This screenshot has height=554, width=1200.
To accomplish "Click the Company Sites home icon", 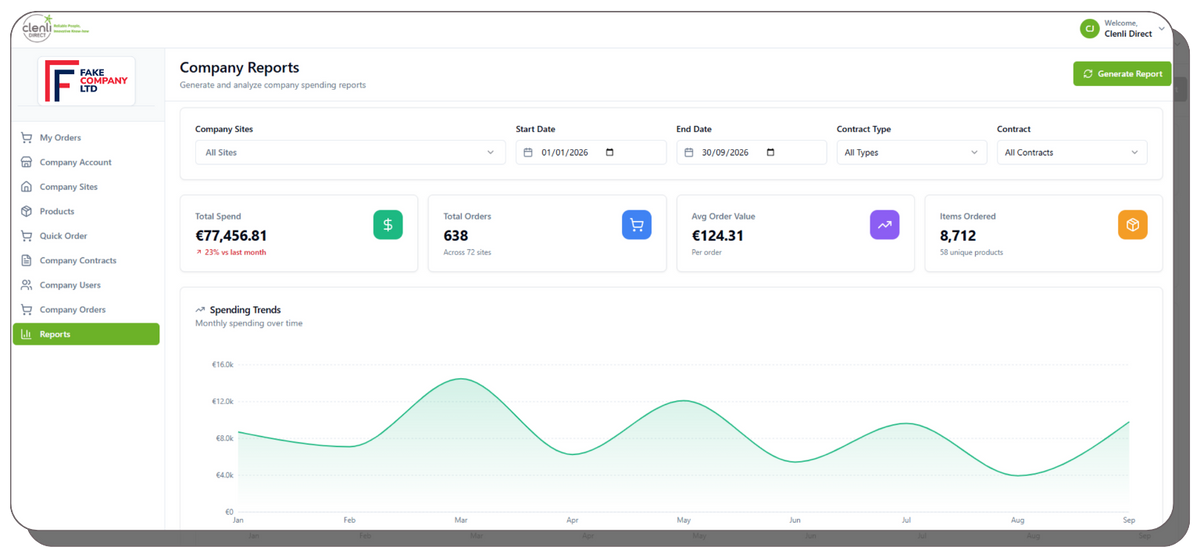I will pos(27,187).
